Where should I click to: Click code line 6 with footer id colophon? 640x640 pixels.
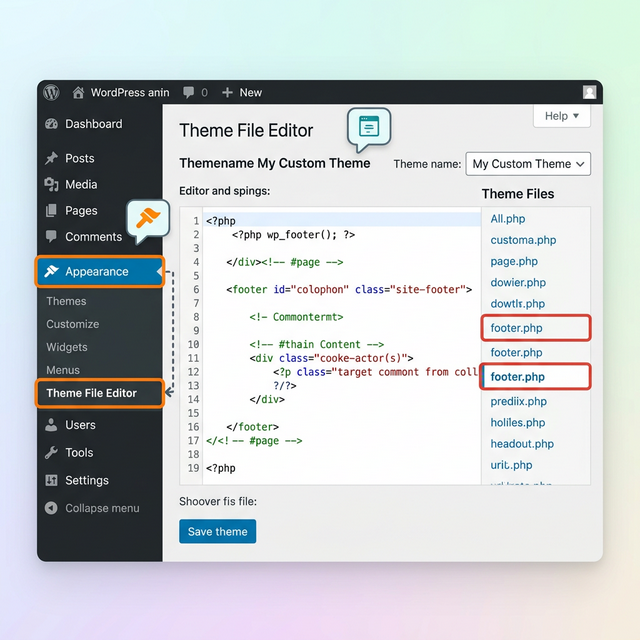349,290
